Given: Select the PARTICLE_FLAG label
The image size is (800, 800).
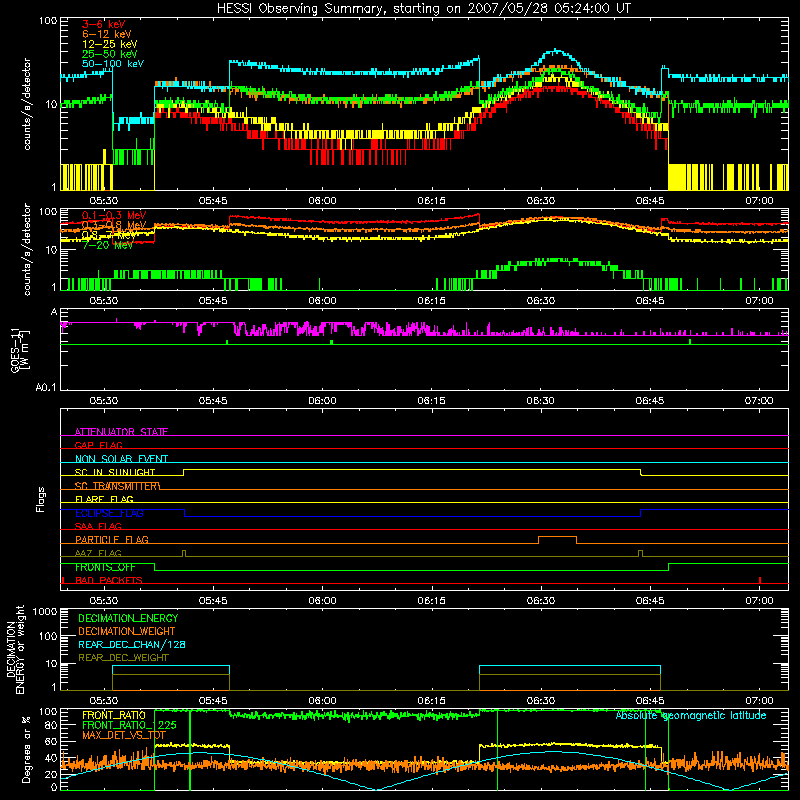Looking at the screenshot, I should click(112, 539).
